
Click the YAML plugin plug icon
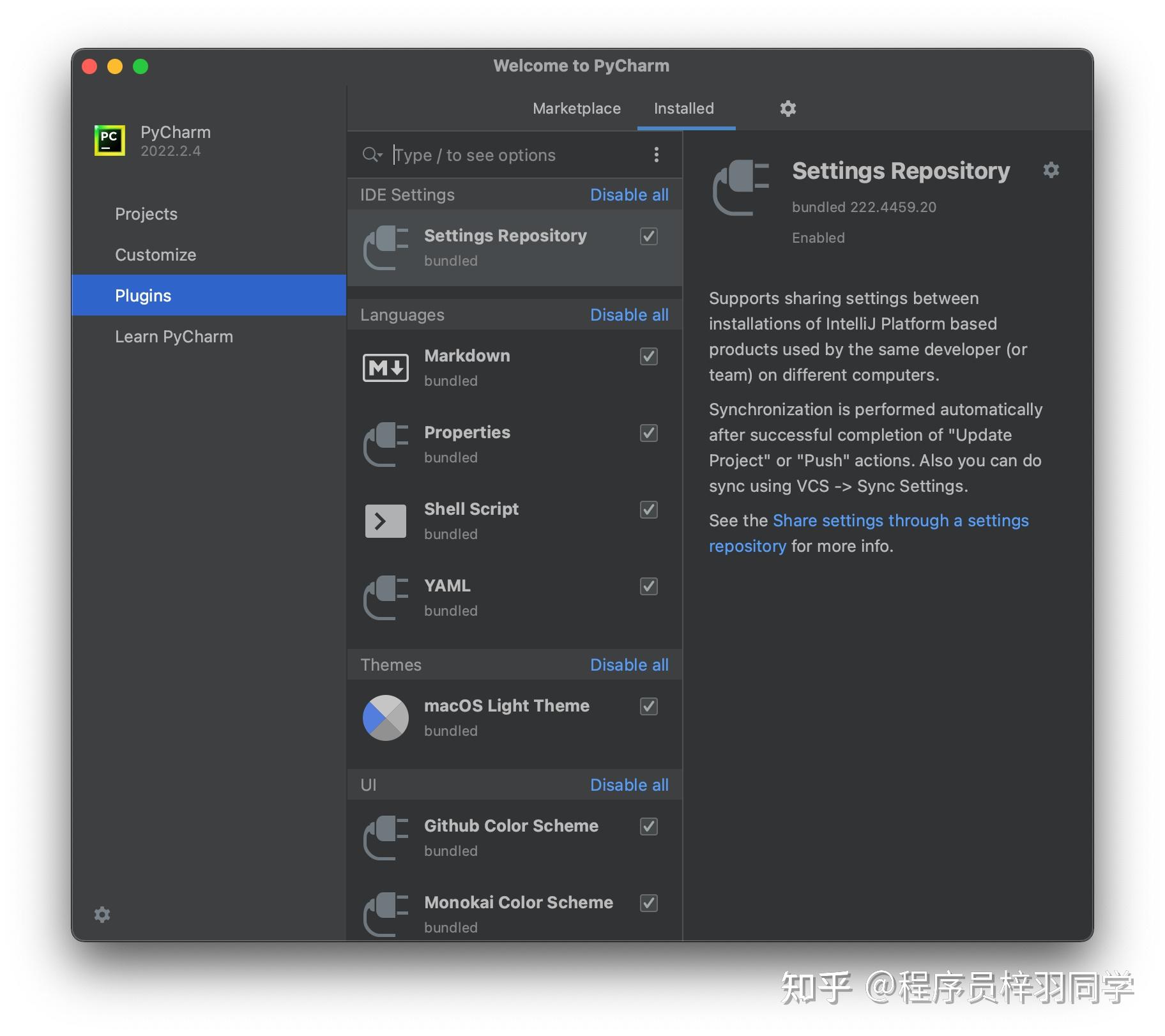(385, 598)
